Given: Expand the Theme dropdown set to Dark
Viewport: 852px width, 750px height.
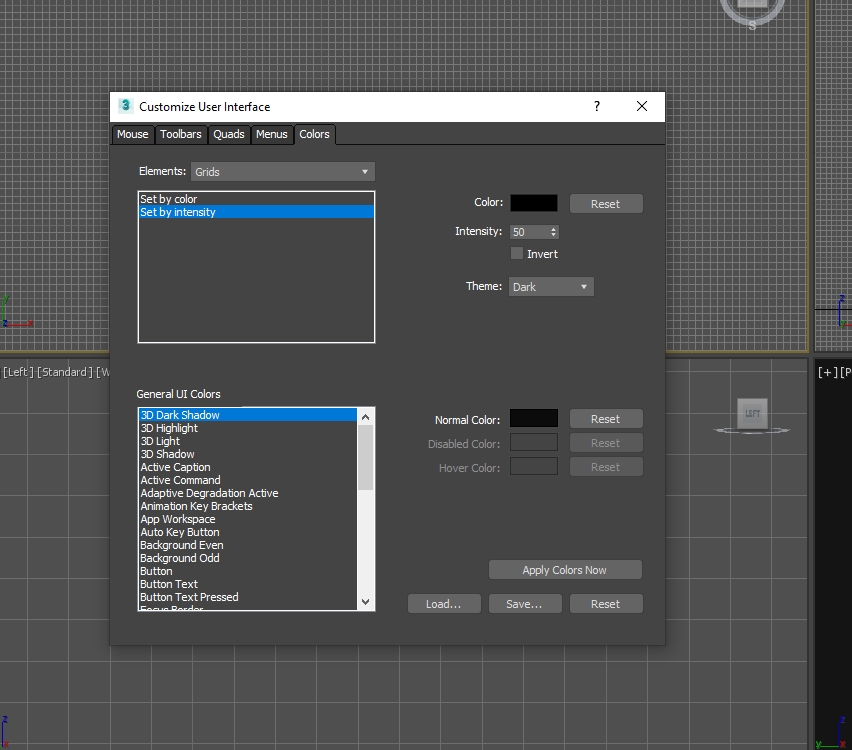Looking at the screenshot, I should click(x=551, y=287).
